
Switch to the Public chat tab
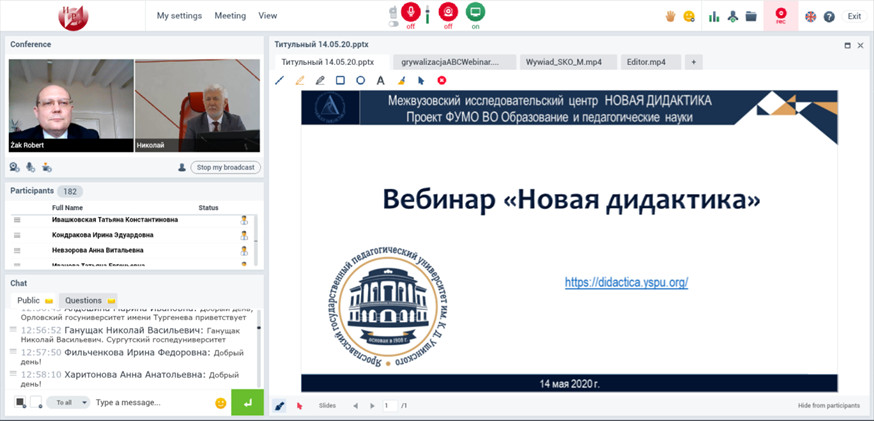pos(35,300)
